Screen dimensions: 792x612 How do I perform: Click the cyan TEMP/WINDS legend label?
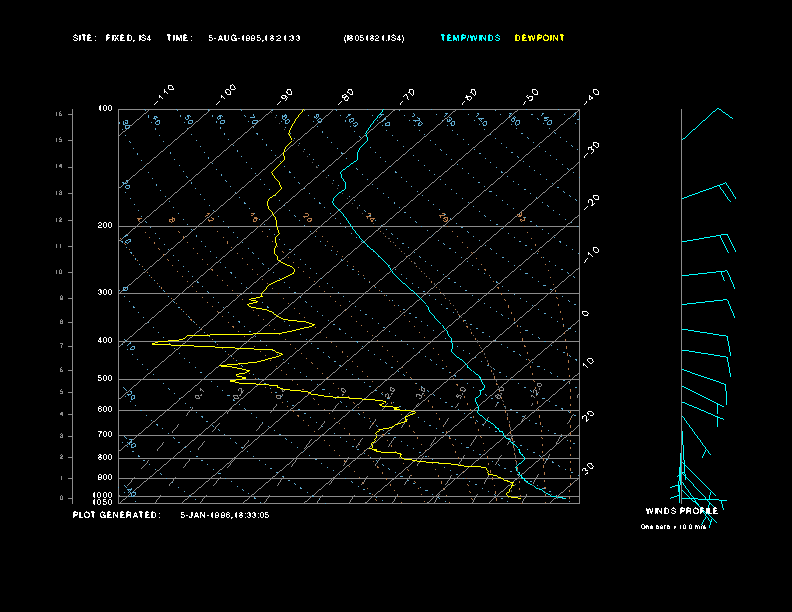470,38
